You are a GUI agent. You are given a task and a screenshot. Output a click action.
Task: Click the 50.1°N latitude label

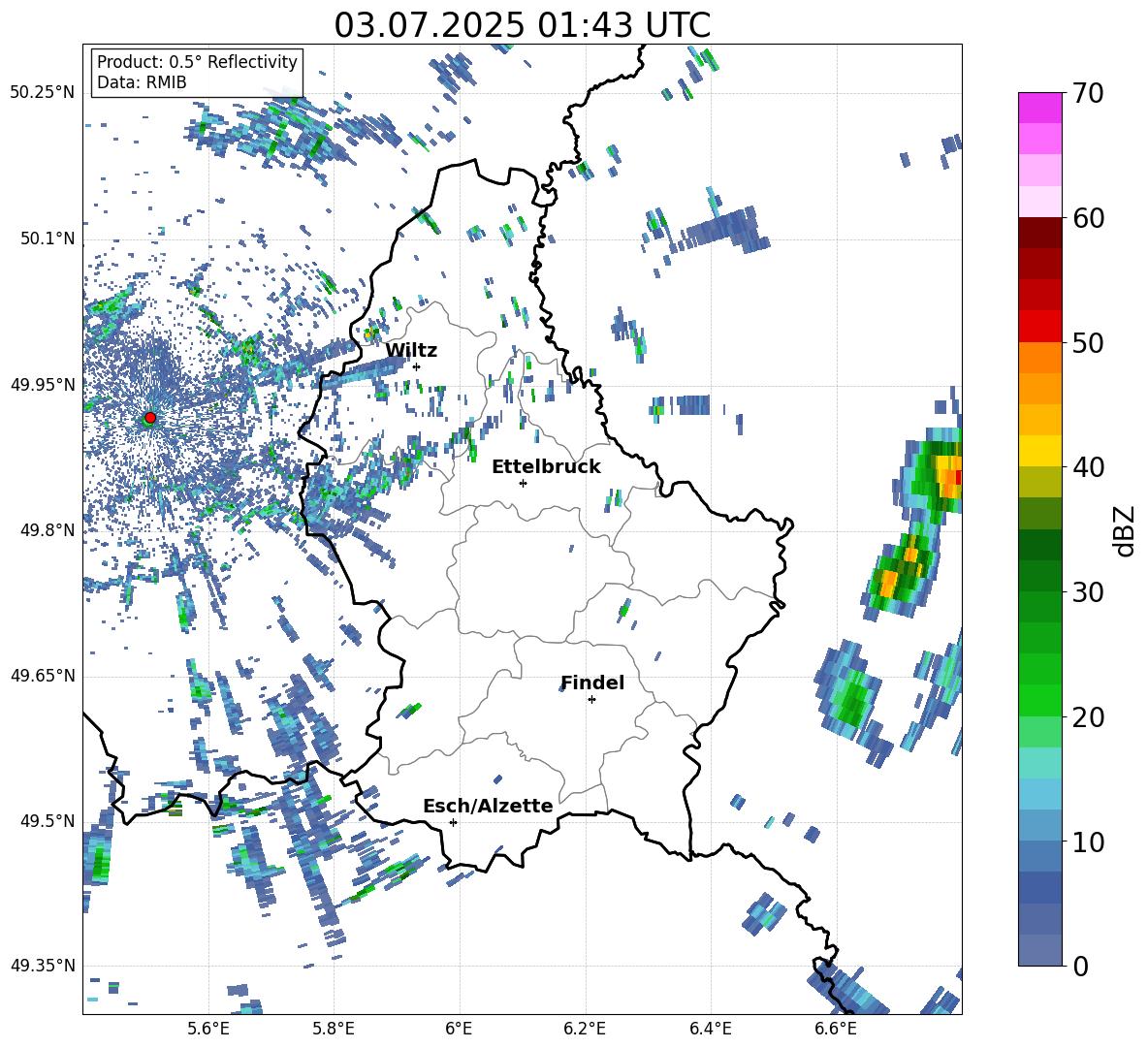[47, 238]
